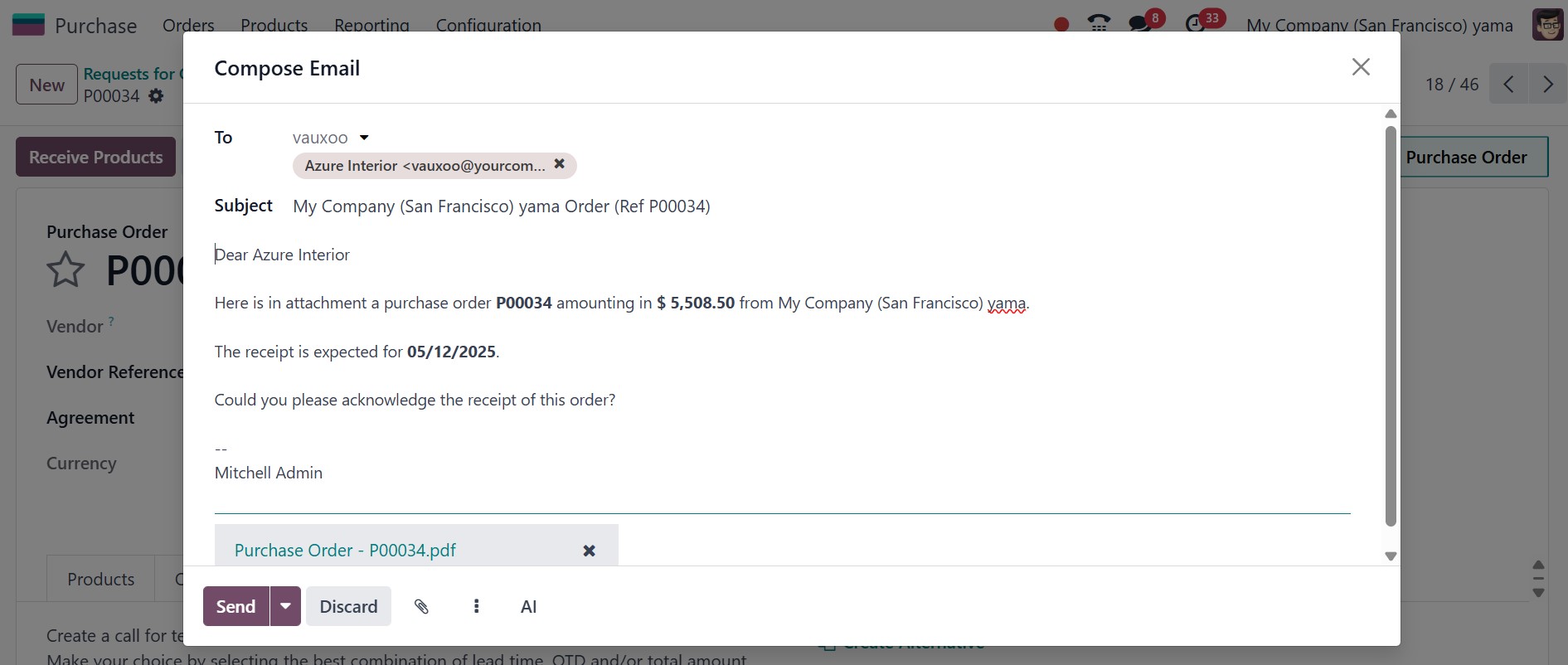
Task: Remove Purchase Order P00034.pdf attachment
Action: pyautogui.click(x=589, y=551)
